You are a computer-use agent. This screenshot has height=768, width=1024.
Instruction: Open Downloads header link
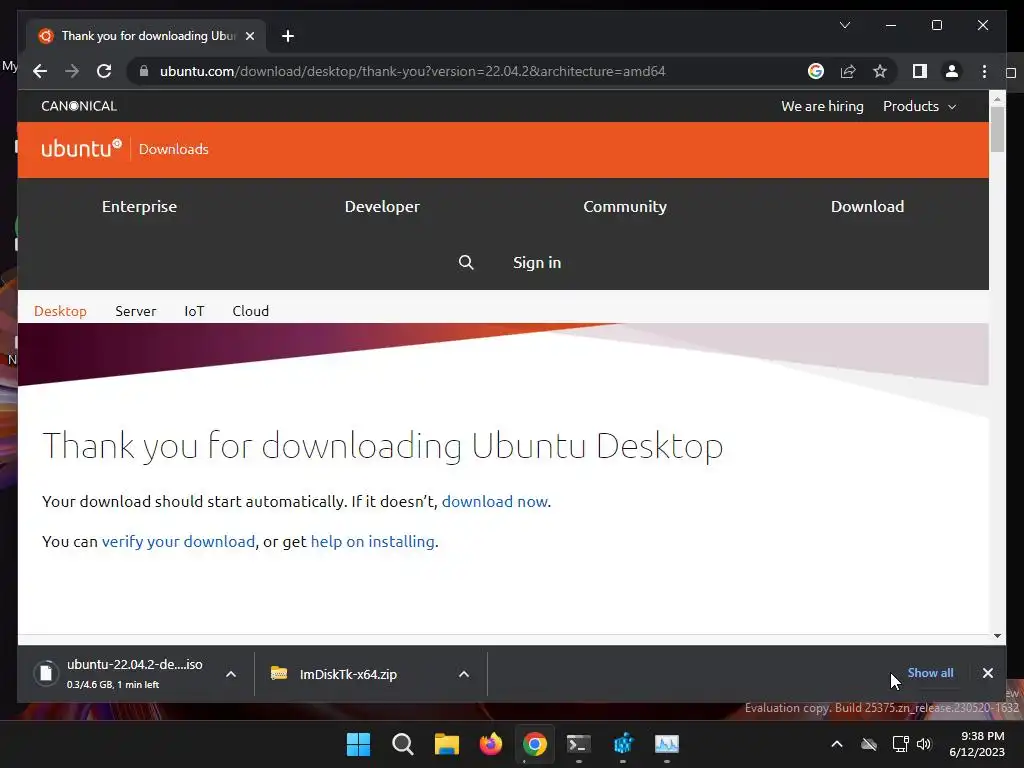pos(174,149)
